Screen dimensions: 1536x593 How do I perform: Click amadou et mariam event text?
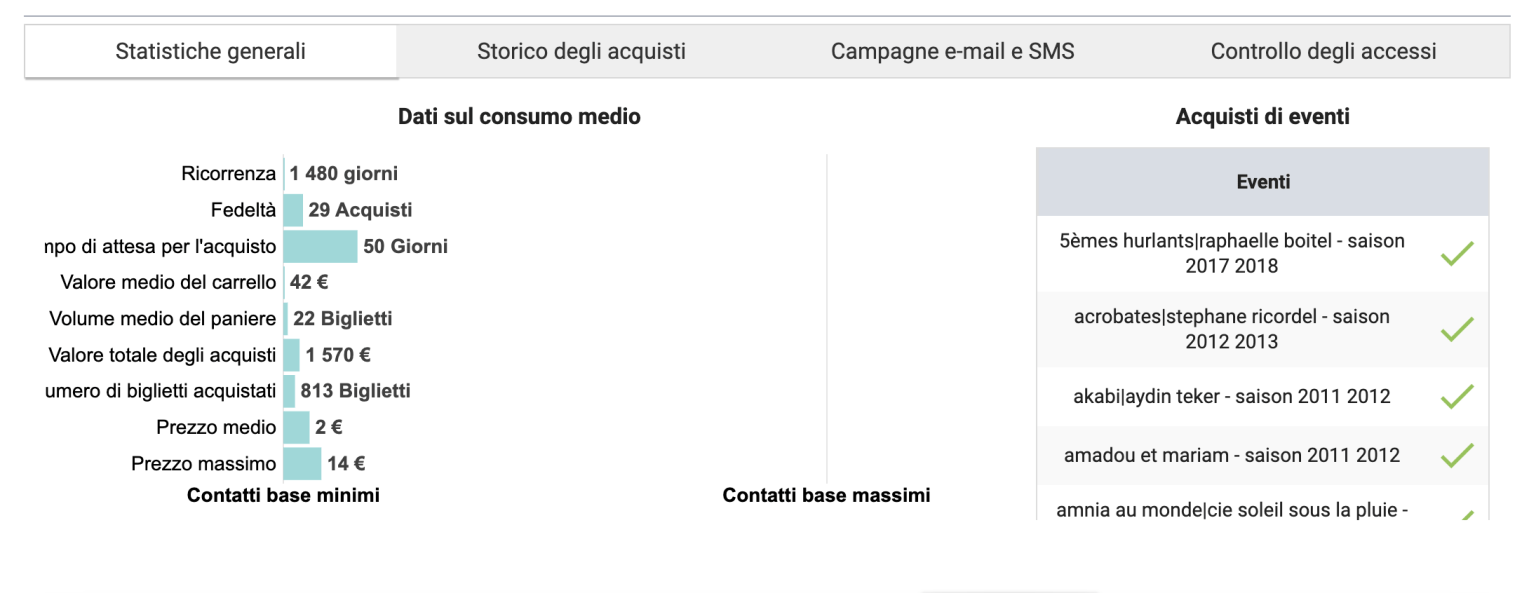[1231, 456]
